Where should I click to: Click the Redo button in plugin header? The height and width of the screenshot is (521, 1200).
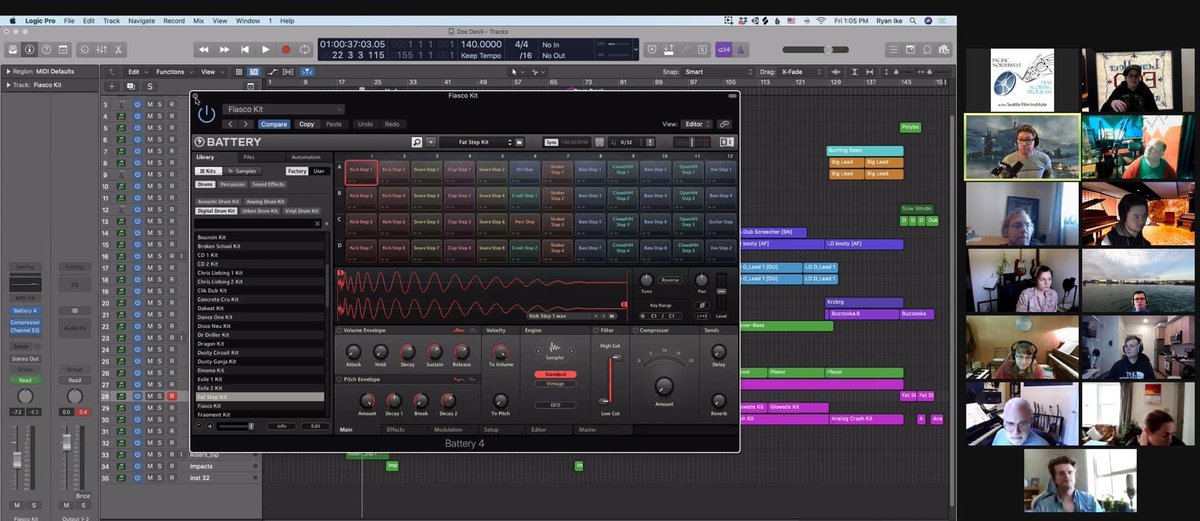click(x=392, y=124)
